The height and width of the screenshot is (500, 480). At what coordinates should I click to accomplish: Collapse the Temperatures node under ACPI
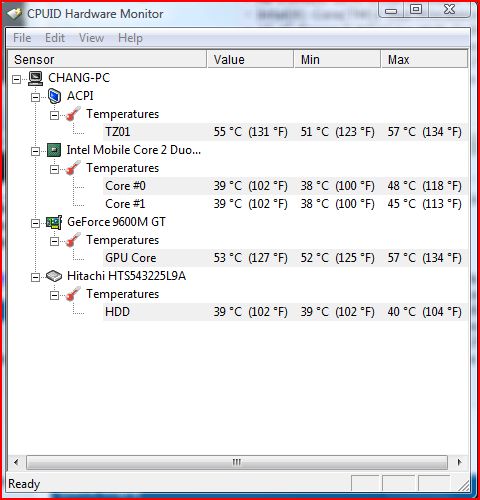click(x=54, y=115)
